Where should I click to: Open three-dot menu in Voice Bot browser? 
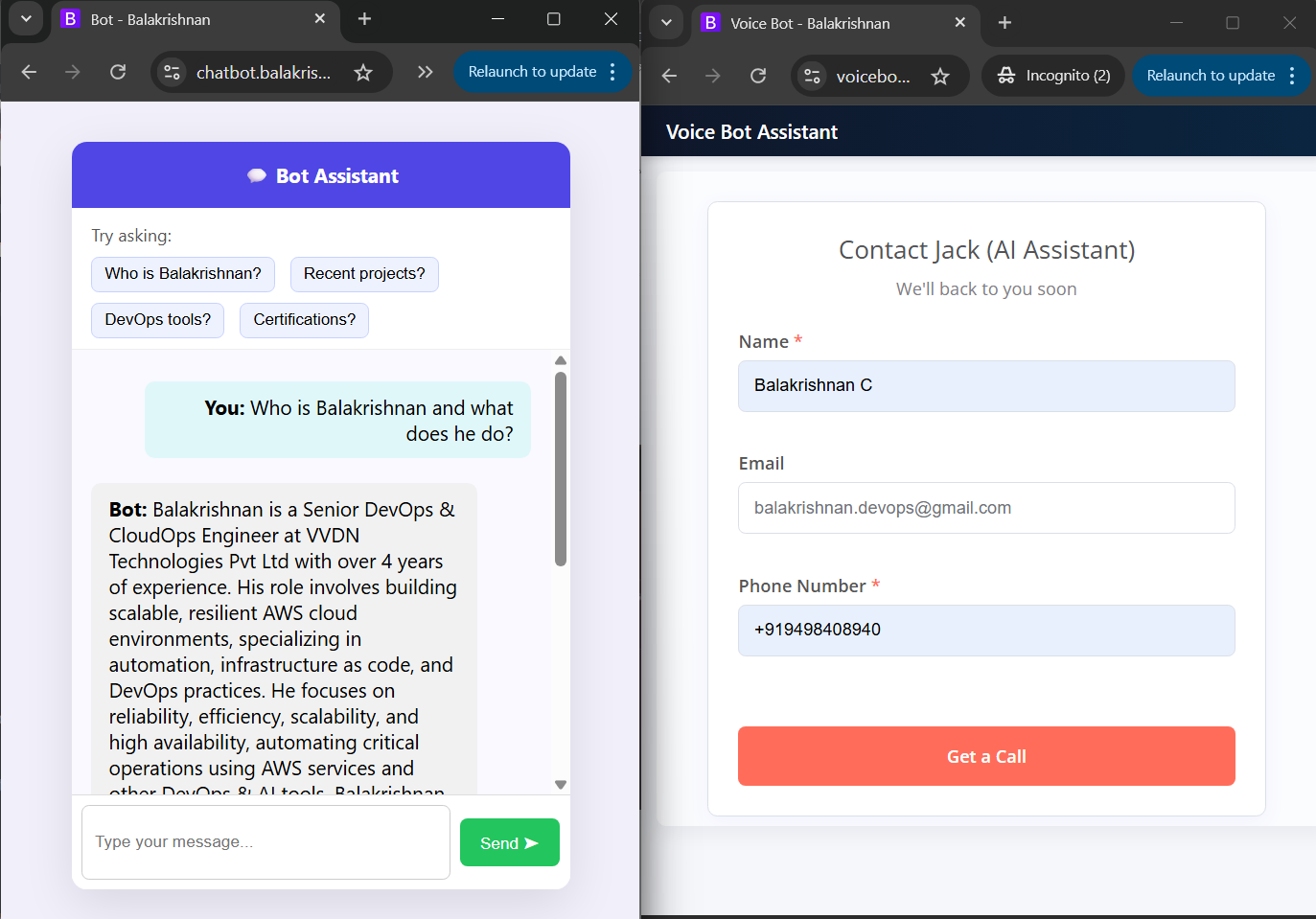[x=1292, y=76]
